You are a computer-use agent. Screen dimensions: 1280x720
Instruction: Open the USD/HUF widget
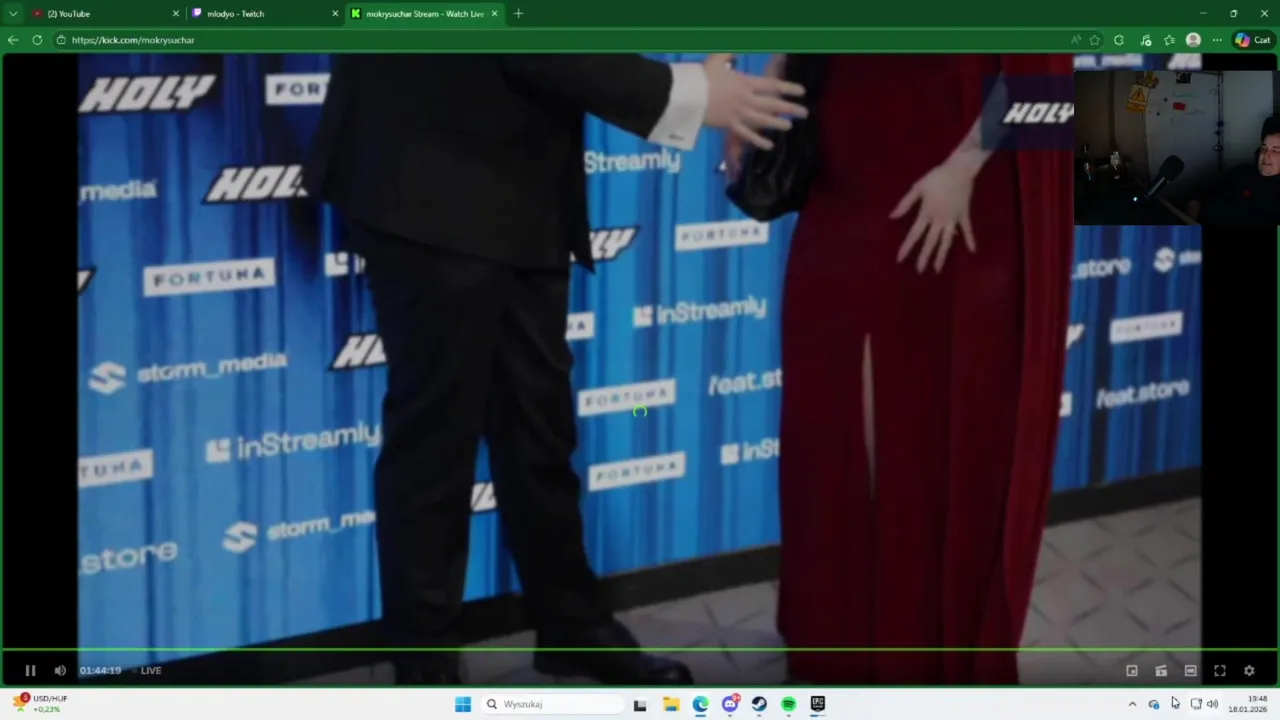tap(40, 704)
